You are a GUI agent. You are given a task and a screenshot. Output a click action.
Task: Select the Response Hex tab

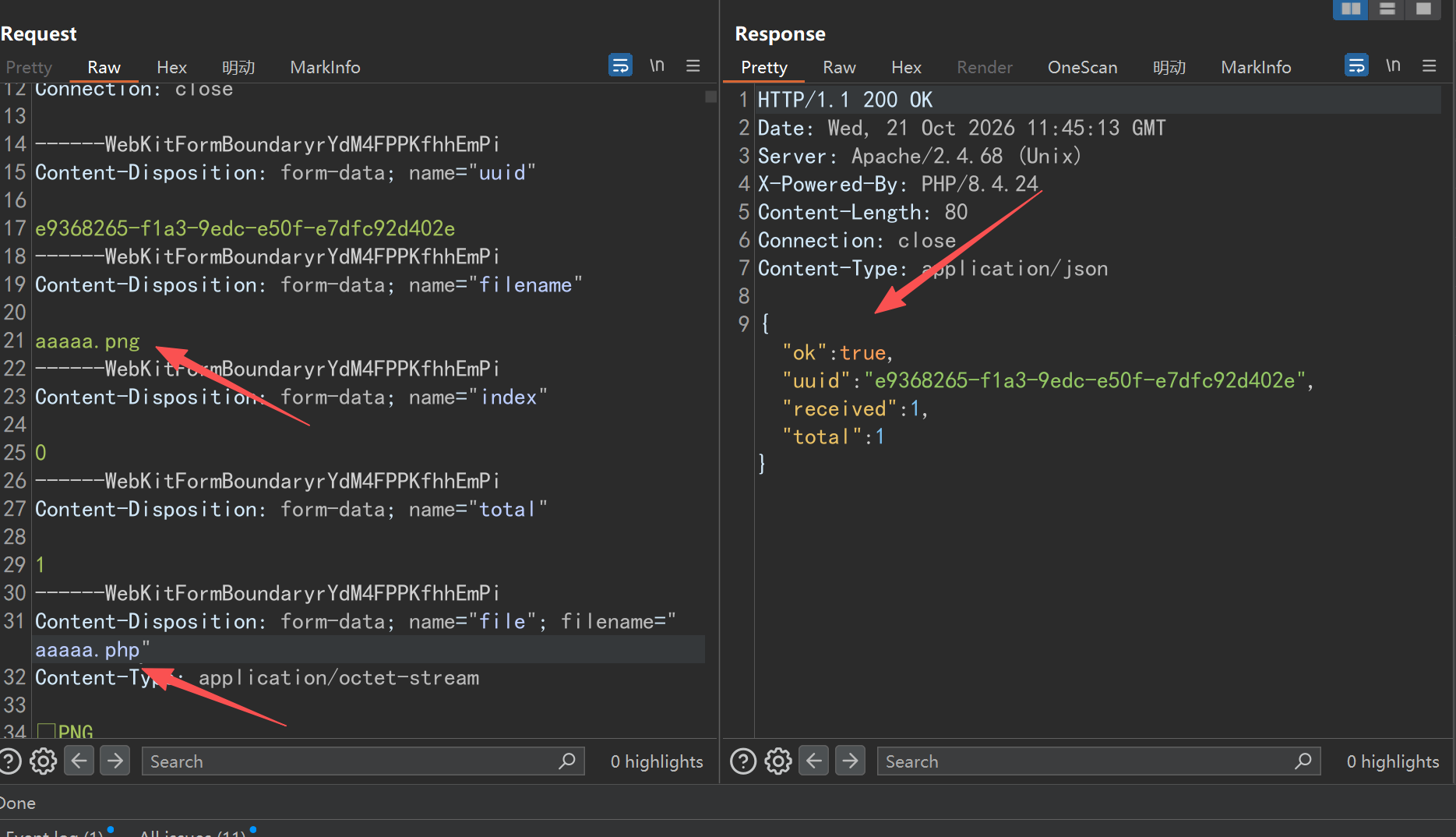[x=906, y=67]
